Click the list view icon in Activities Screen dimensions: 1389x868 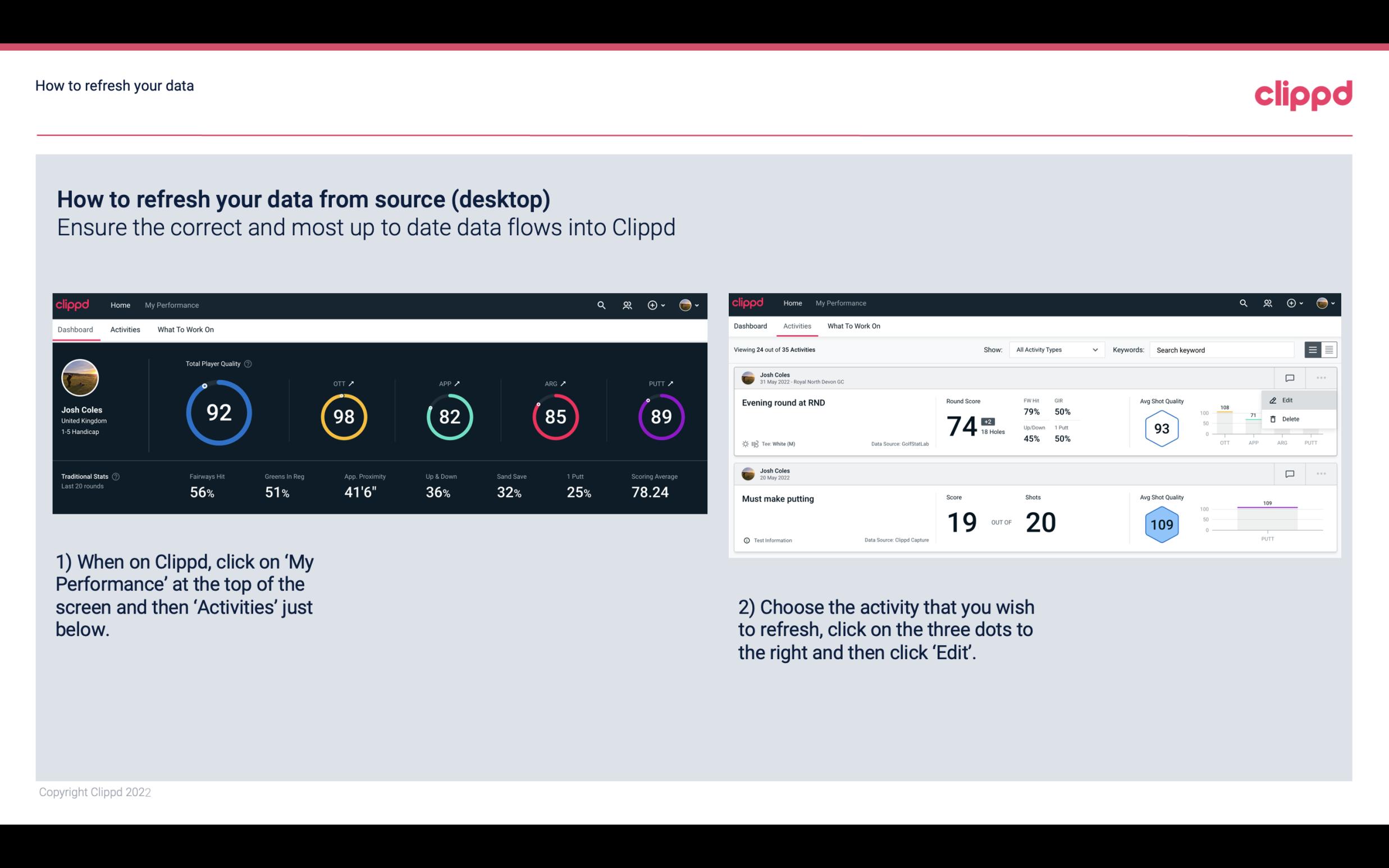pyautogui.click(x=1313, y=349)
